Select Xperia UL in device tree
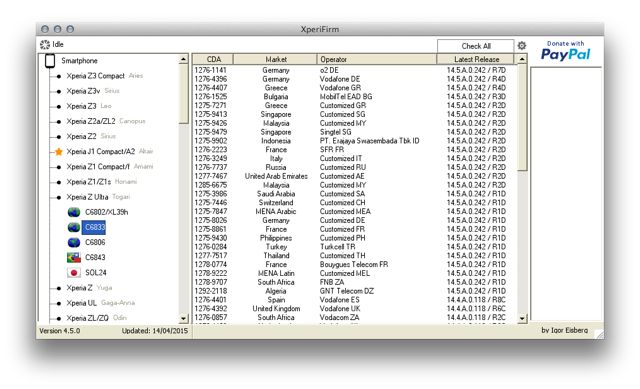 pos(82,303)
